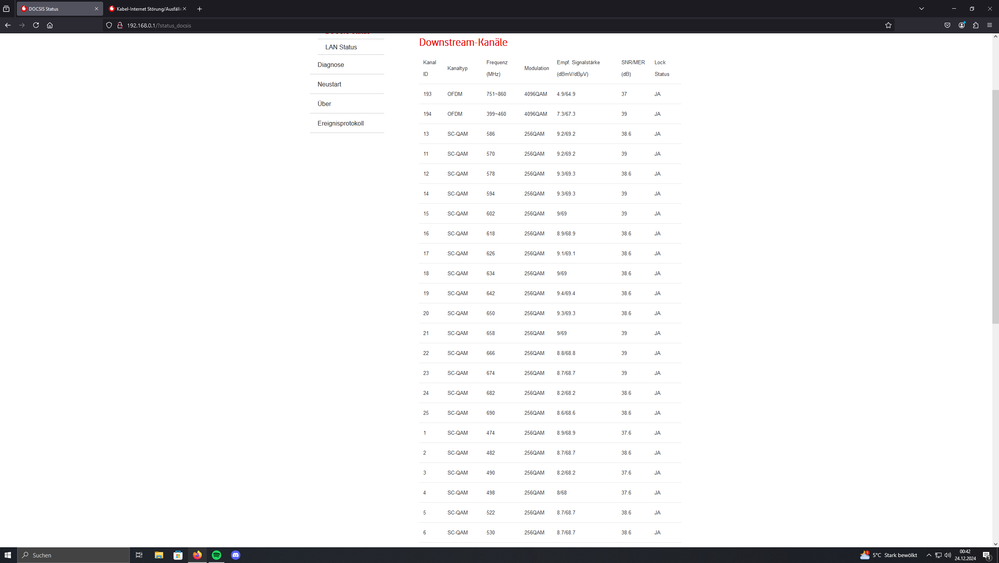The width and height of the screenshot is (999, 563).
Task: Open the Firefox account icon
Action: [x=961, y=25]
